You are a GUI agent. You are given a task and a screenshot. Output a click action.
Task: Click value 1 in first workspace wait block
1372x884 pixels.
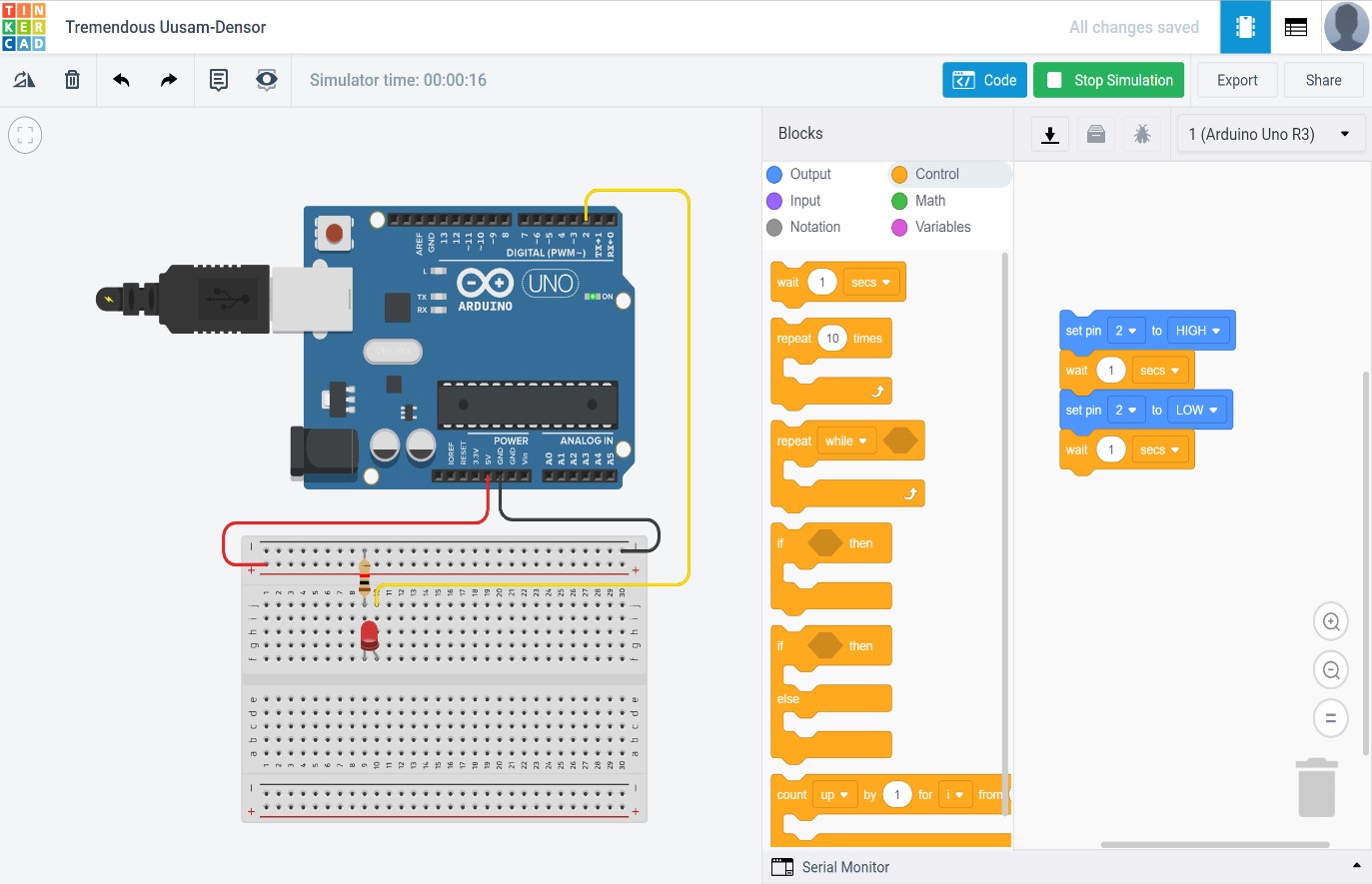[1111, 371]
